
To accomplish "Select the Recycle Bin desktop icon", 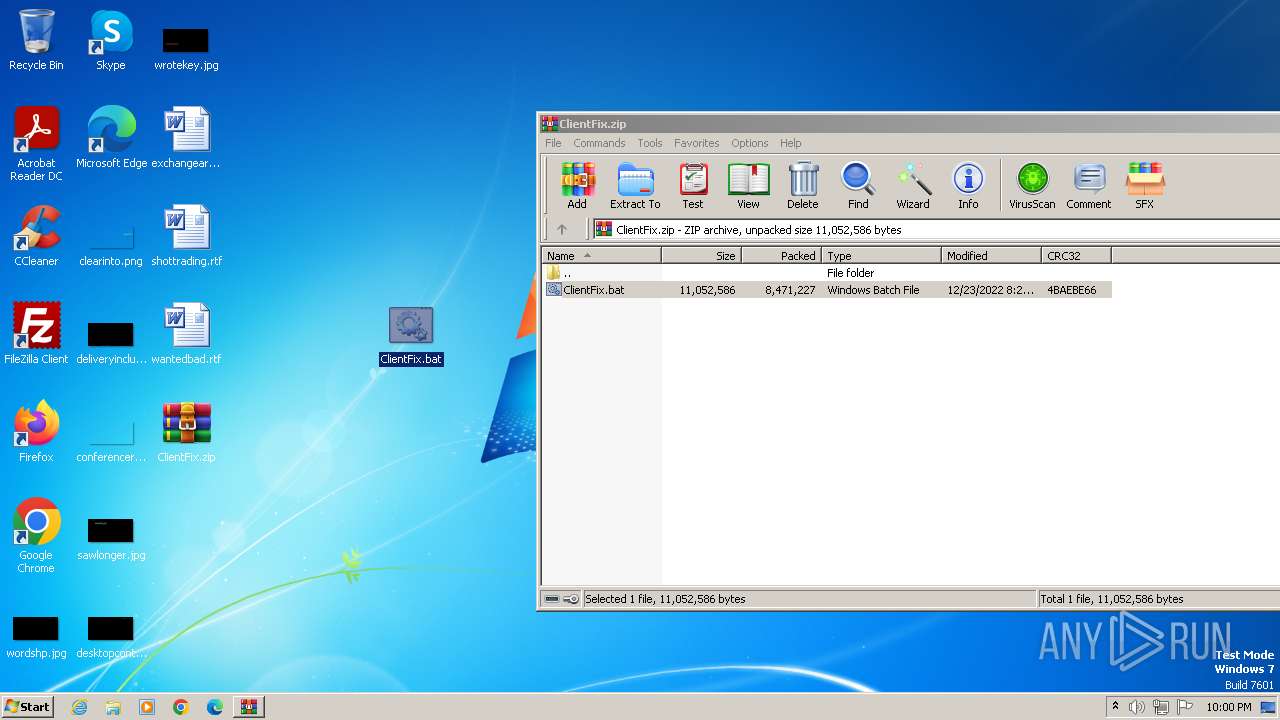I will 36,41.
